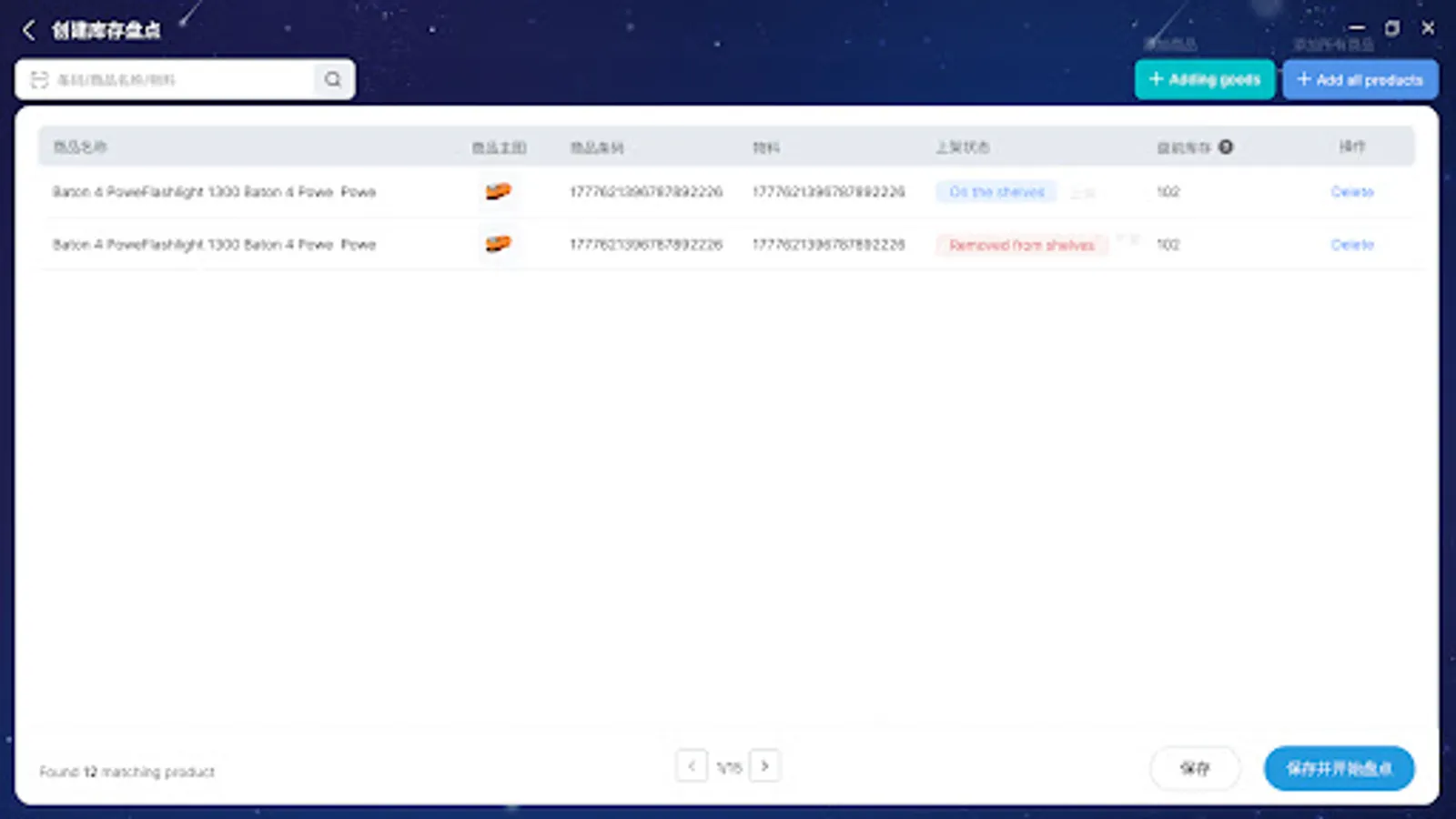Click the barcode scan icon in search bar
This screenshot has height=819, width=1456.
tap(38, 79)
